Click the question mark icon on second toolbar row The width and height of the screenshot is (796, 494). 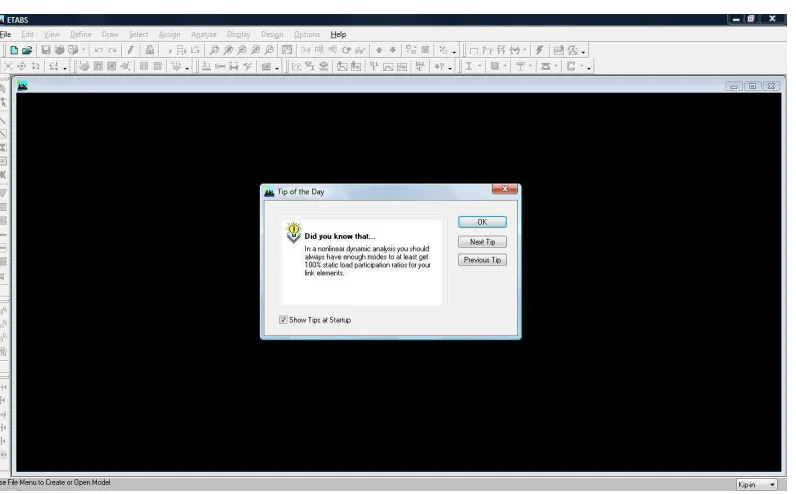coord(439,67)
